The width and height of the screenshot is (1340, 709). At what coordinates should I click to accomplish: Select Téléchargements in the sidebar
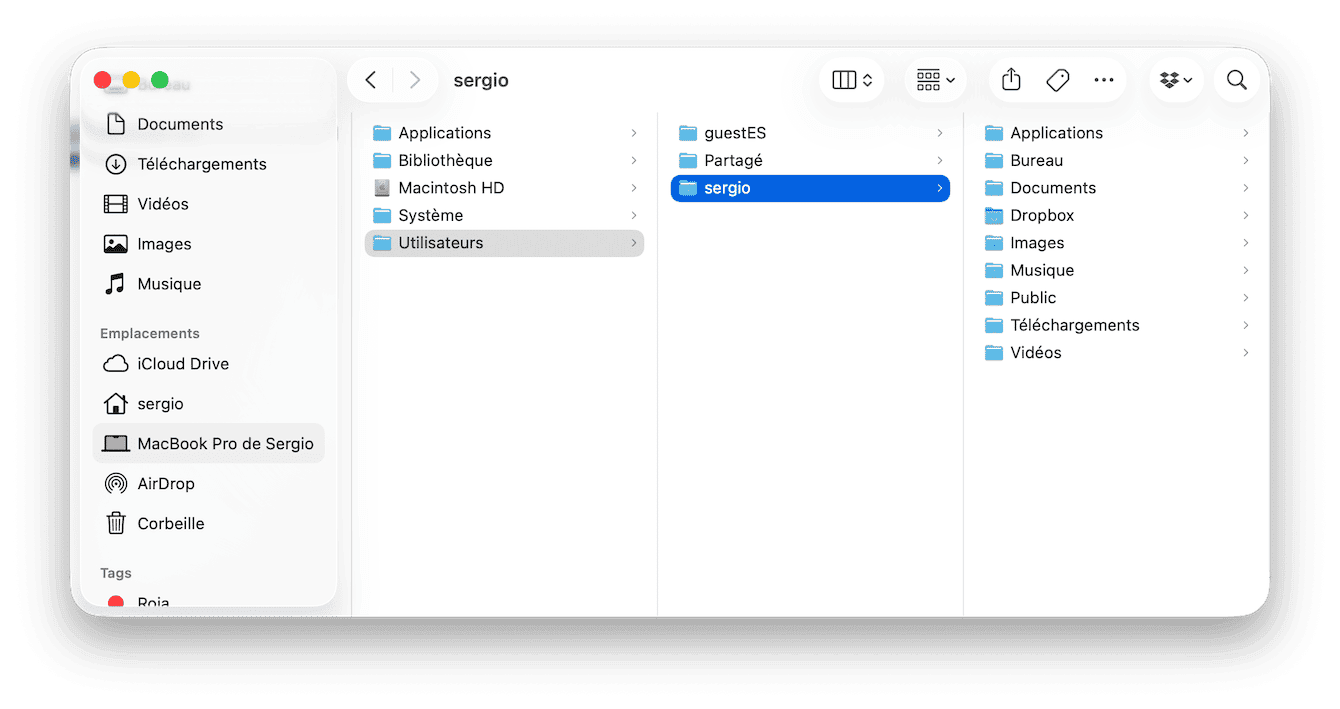click(201, 164)
